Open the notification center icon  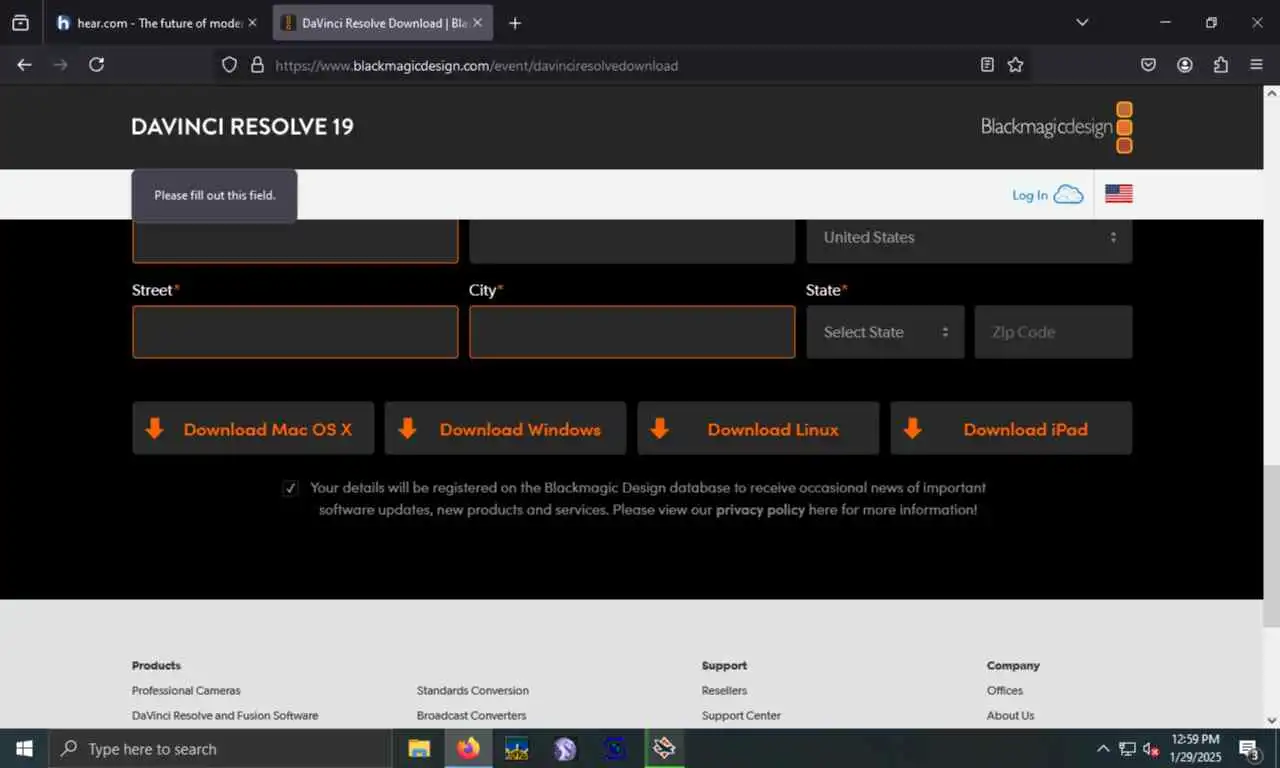1250,748
